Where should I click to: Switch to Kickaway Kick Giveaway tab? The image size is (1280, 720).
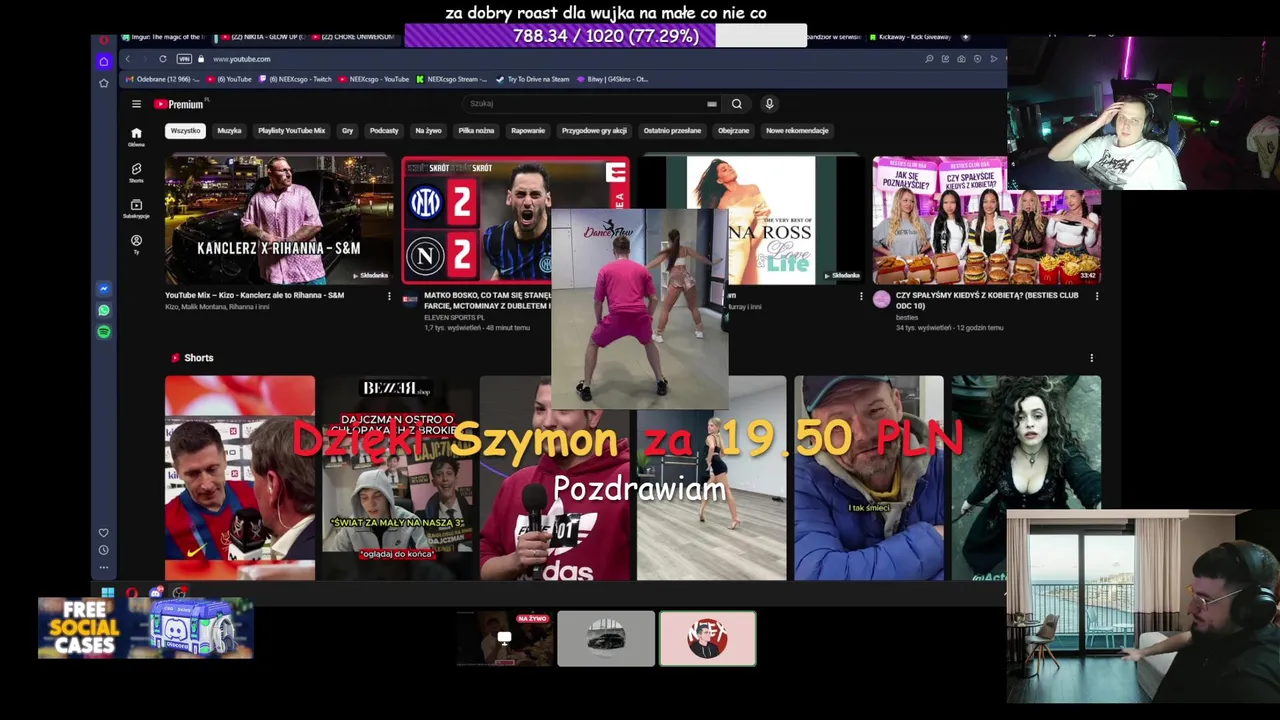coord(910,37)
